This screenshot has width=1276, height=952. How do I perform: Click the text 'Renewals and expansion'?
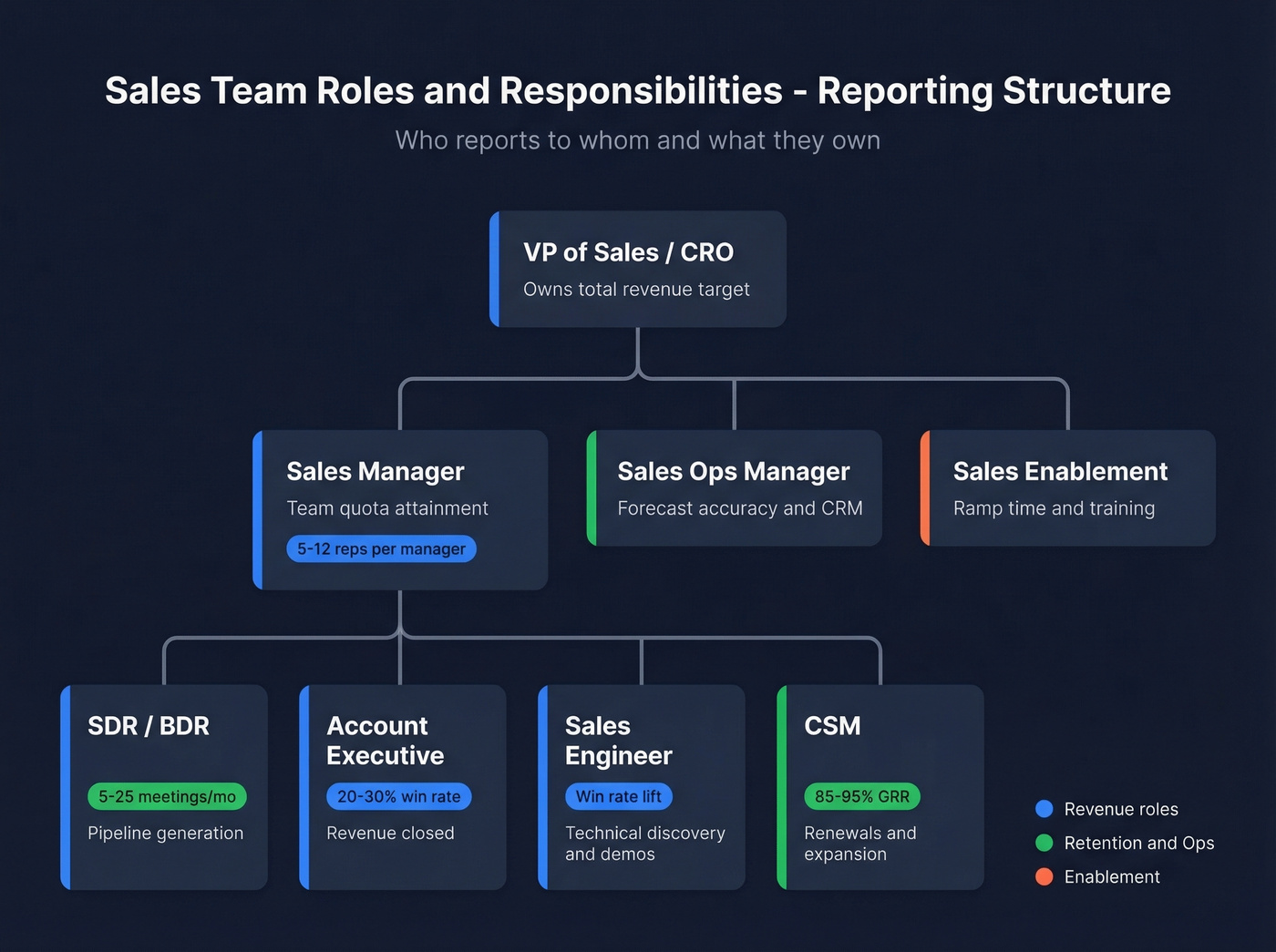pos(860,844)
